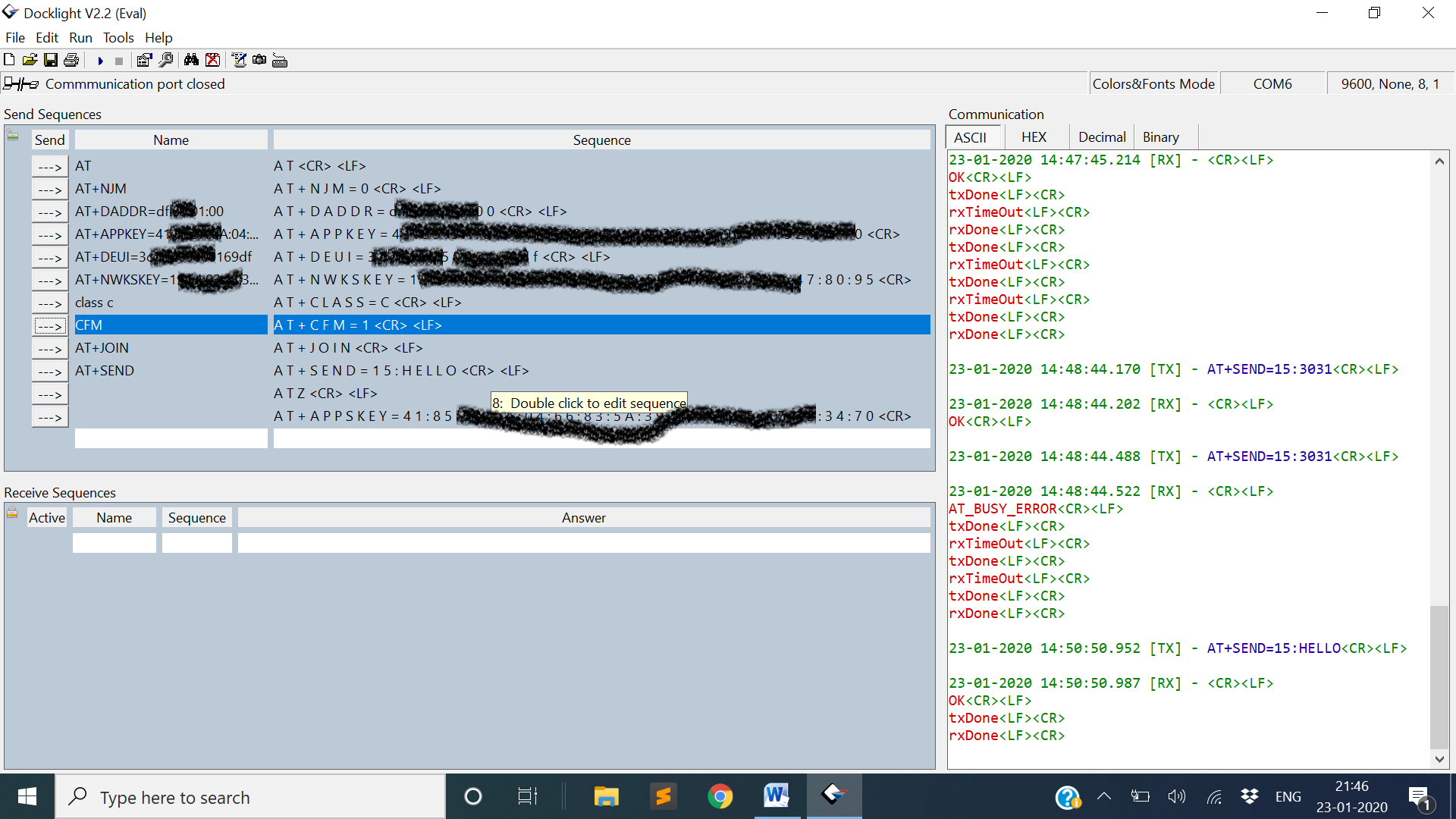Select the AT+JOIN name cell
The height and width of the screenshot is (819, 1456).
(171, 348)
